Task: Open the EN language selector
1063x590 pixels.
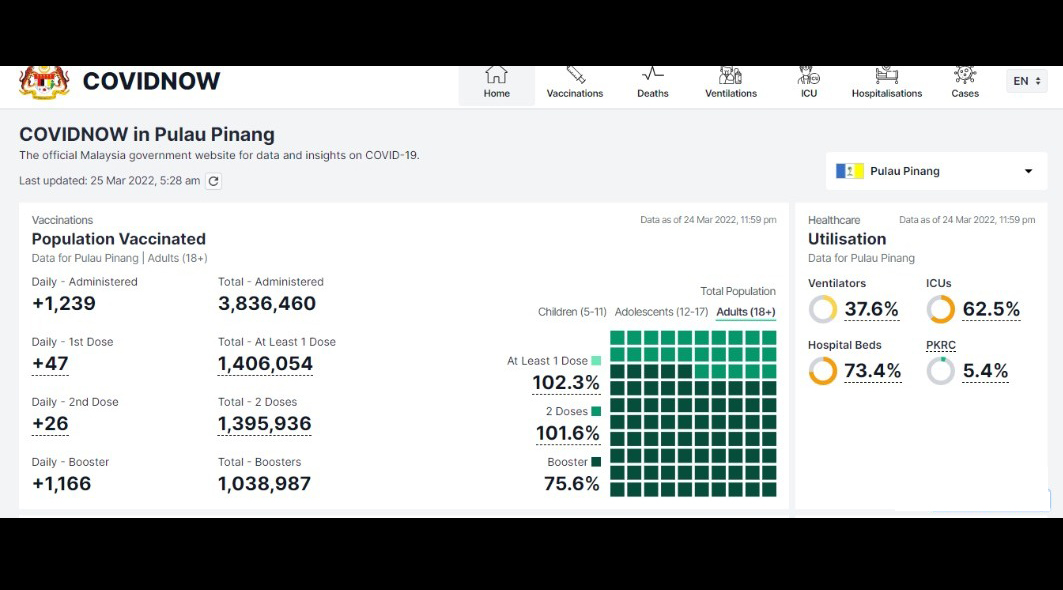Action: coord(1026,81)
